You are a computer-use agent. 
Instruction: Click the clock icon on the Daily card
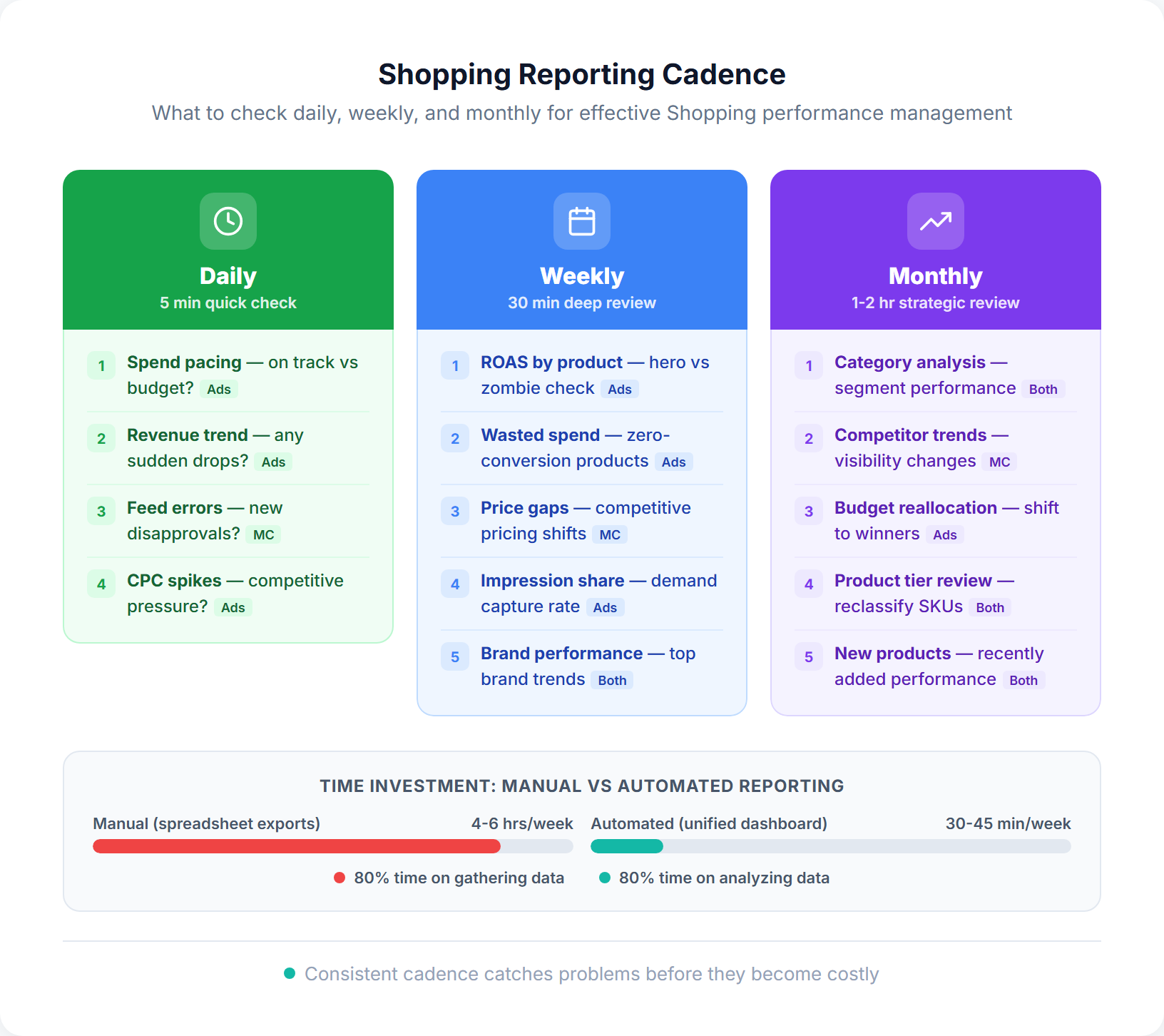(x=228, y=221)
